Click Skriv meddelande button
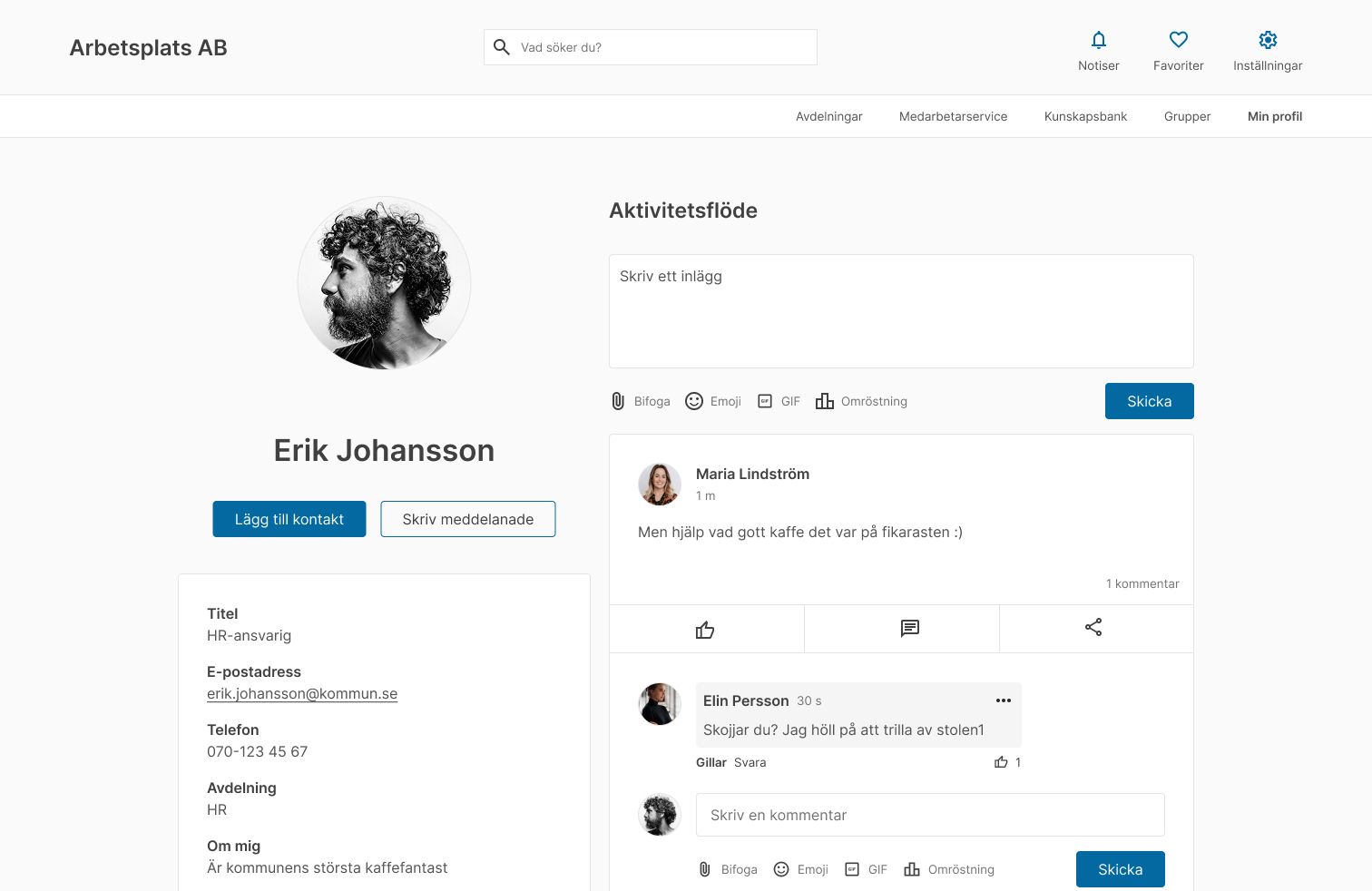This screenshot has width=1372, height=891. pyautogui.click(x=467, y=519)
